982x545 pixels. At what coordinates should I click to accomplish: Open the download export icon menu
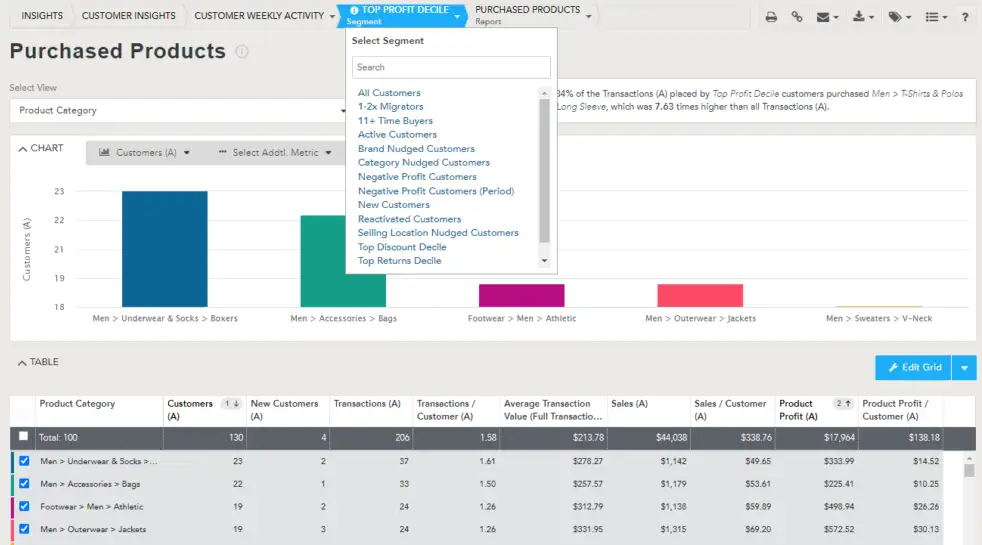click(x=864, y=17)
